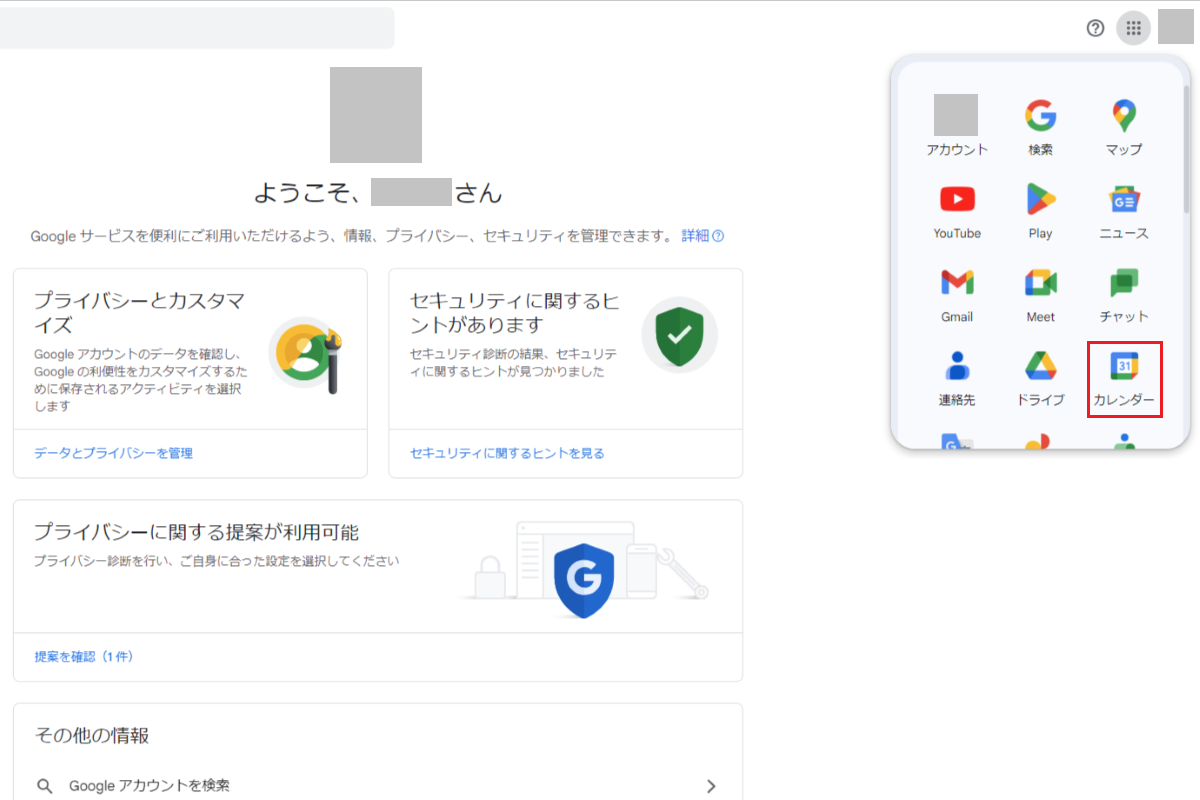Click the large profile picture
This screenshot has height=800, width=1200.
pyautogui.click(x=376, y=115)
